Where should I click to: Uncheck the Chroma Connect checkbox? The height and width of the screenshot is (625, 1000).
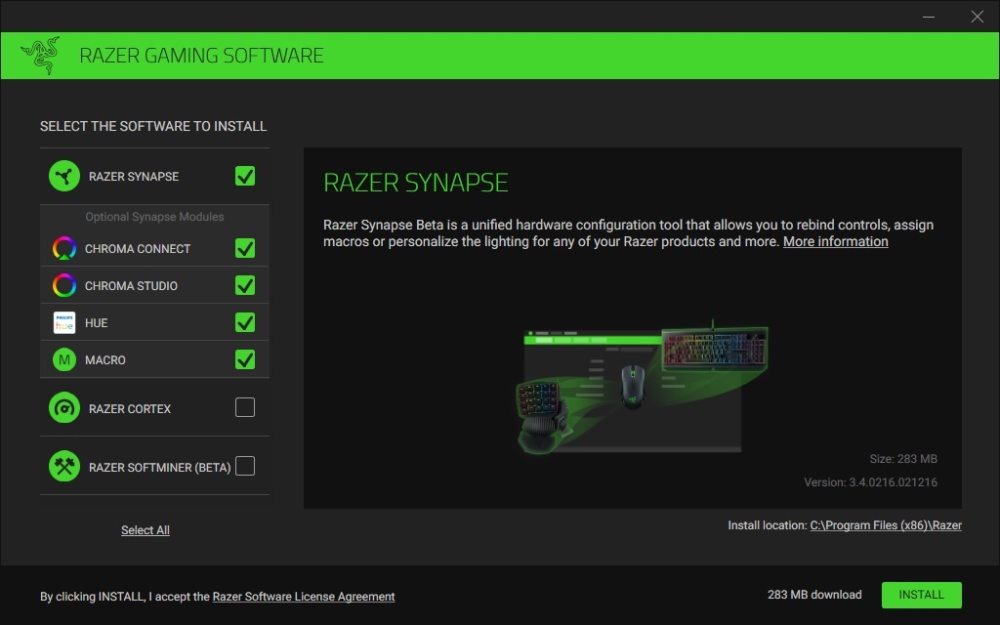tap(245, 248)
